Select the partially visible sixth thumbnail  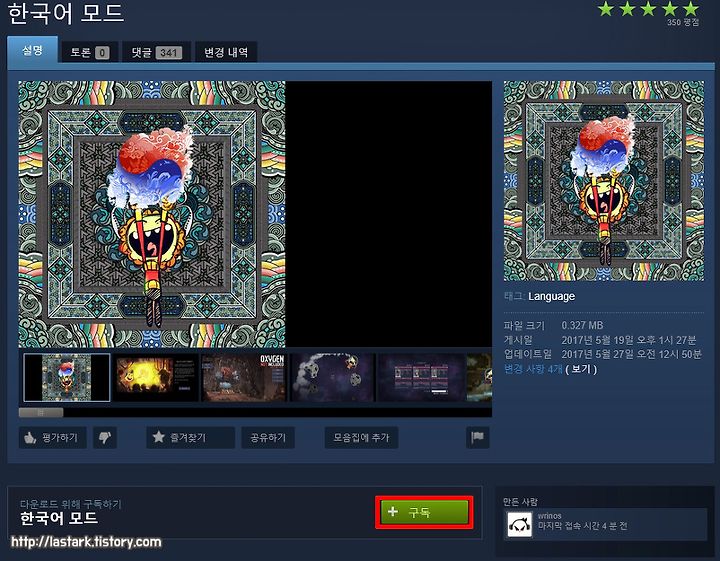[479, 377]
